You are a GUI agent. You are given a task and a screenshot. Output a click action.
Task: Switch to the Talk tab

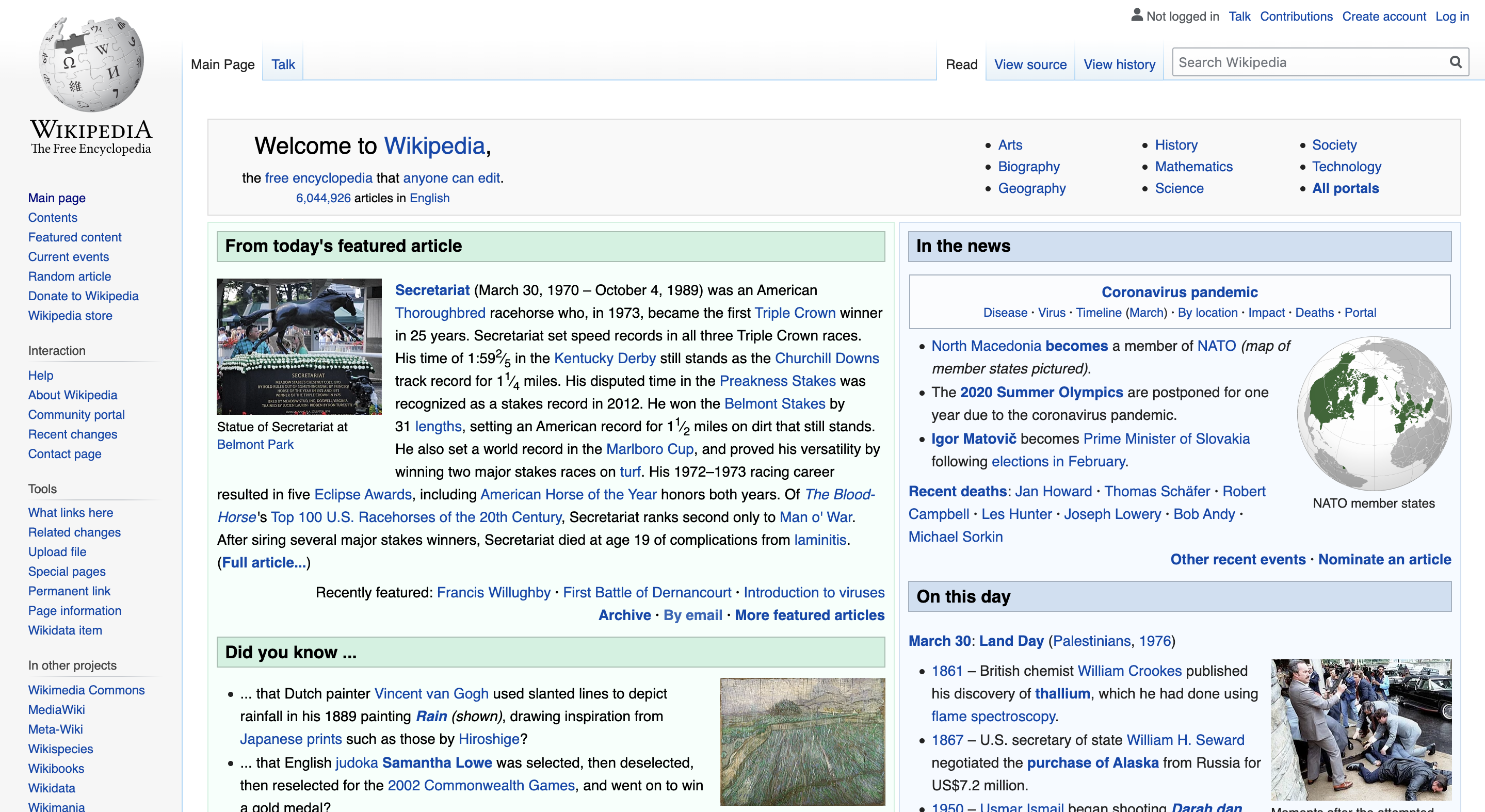pos(283,64)
